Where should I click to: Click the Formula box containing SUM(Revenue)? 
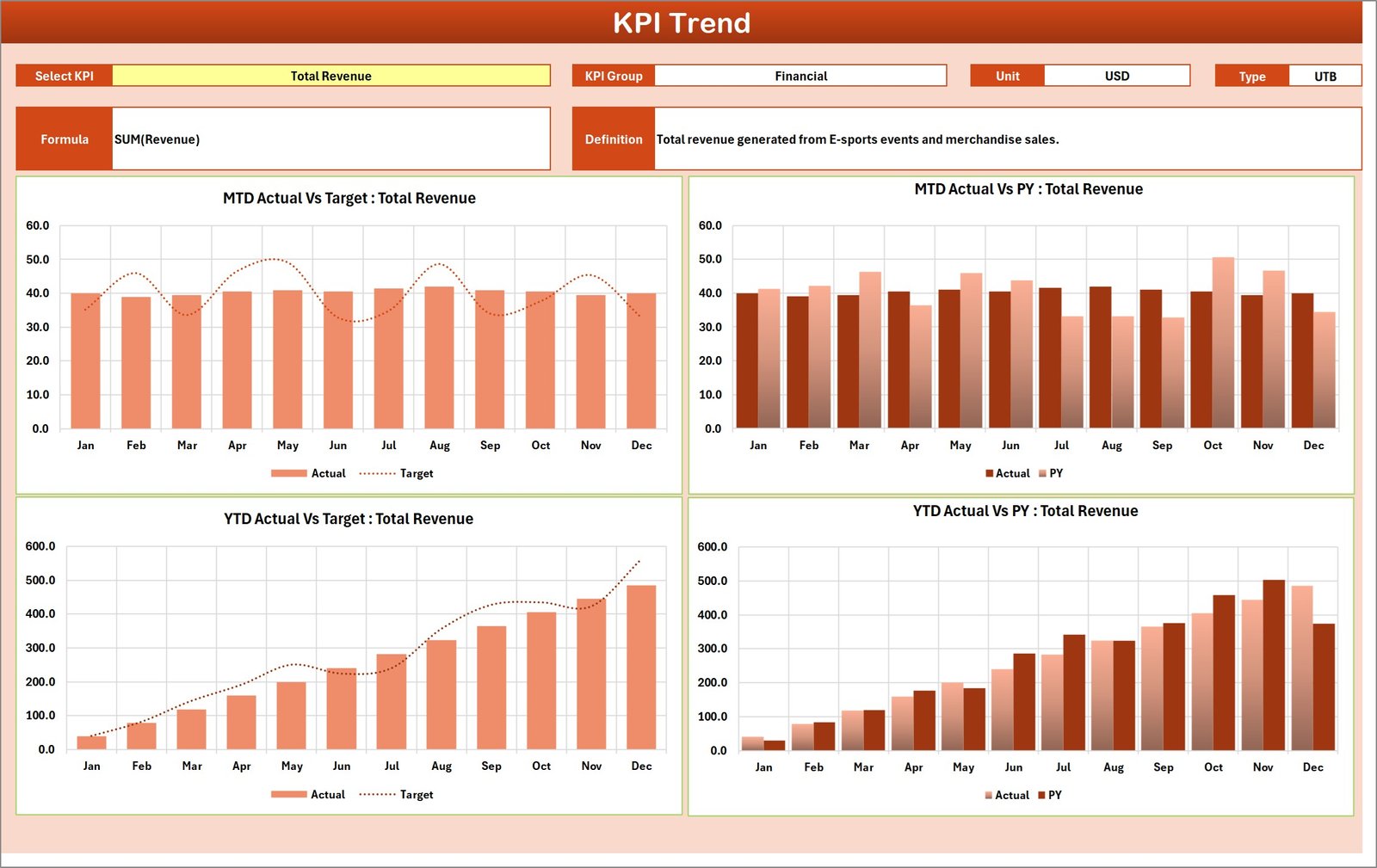tap(331, 138)
